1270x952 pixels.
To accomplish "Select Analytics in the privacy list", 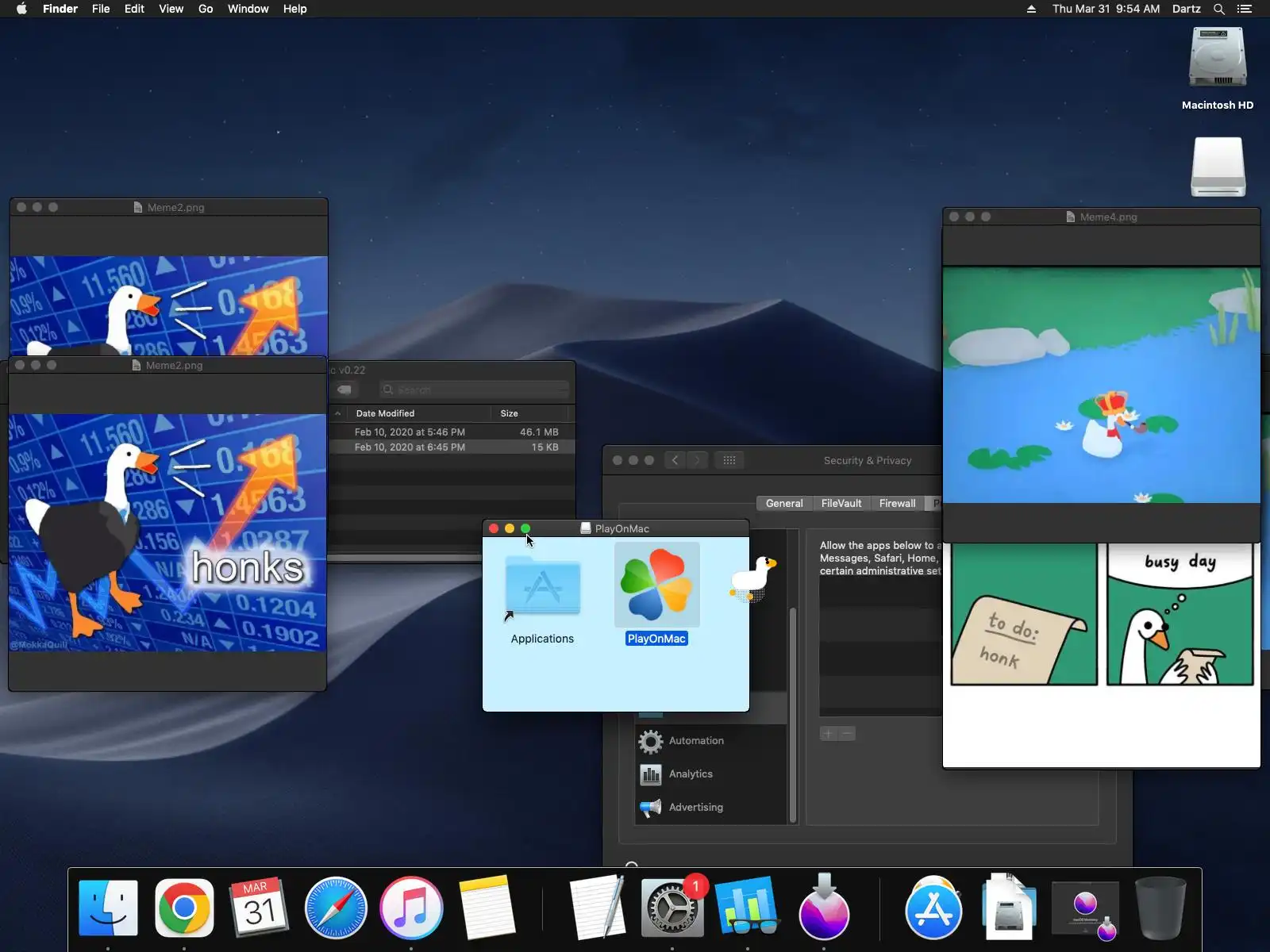I will click(712, 774).
